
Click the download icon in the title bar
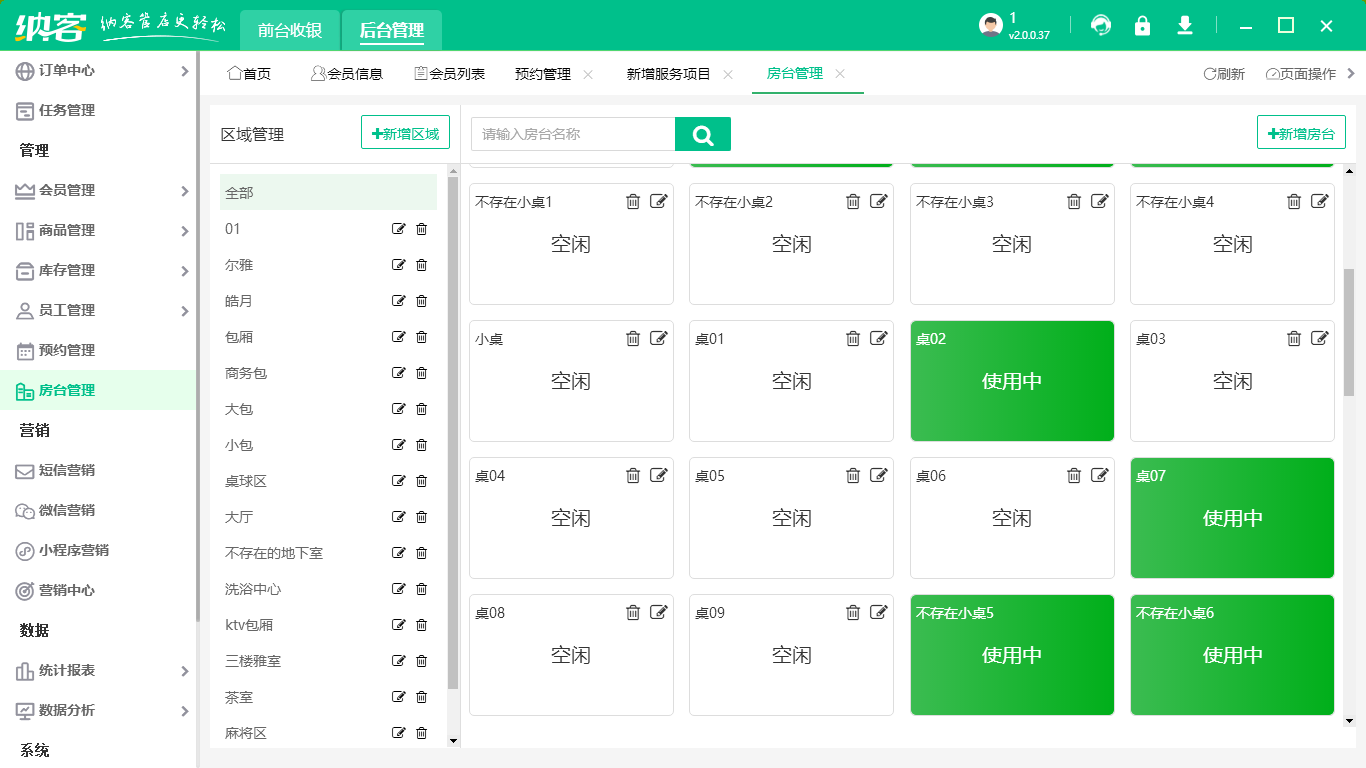click(1184, 27)
